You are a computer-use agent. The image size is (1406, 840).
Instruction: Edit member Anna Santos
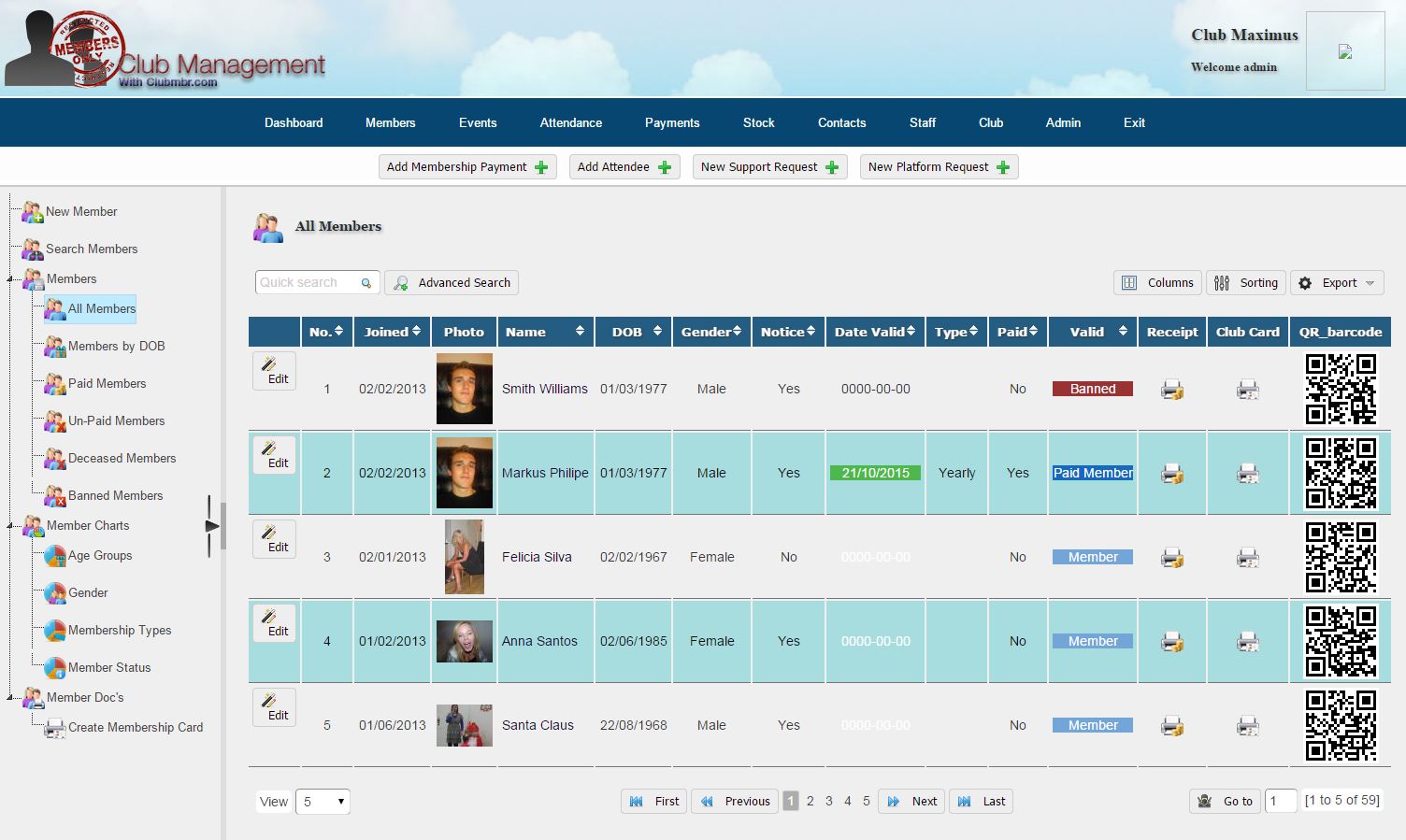click(x=275, y=623)
